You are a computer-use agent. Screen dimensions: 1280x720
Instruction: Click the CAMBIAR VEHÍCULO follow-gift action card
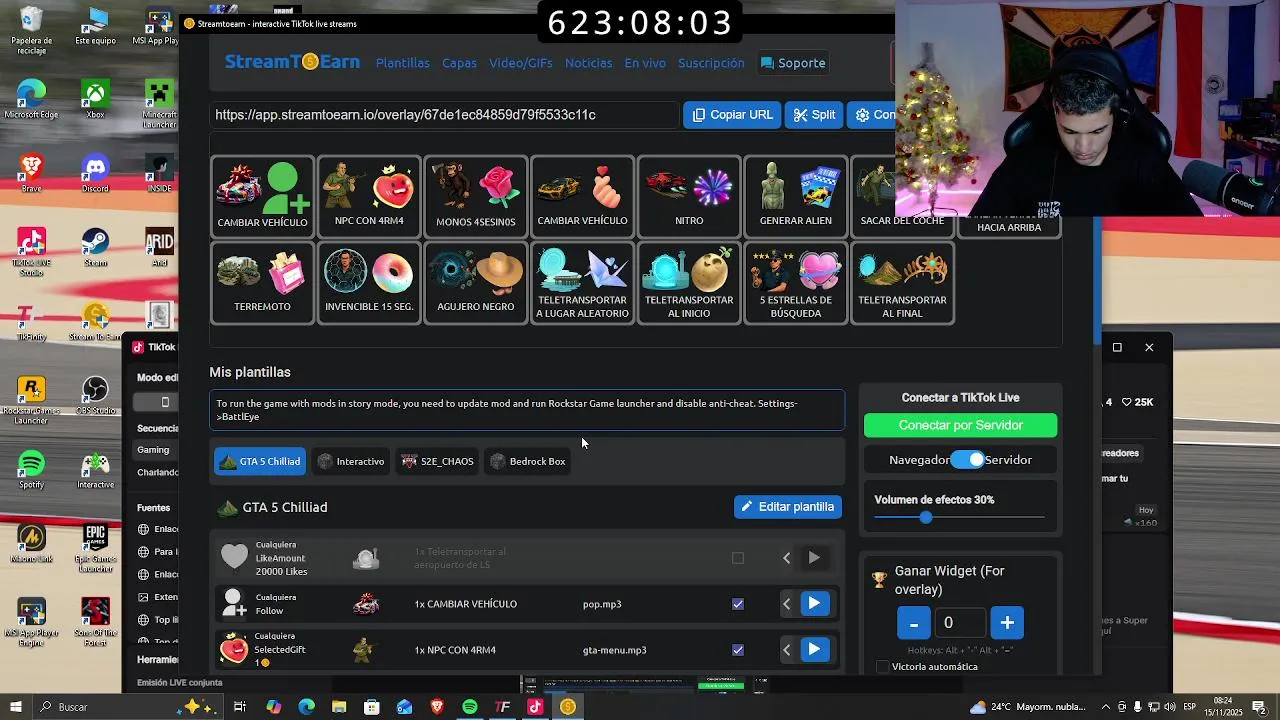[x=263, y=196]
